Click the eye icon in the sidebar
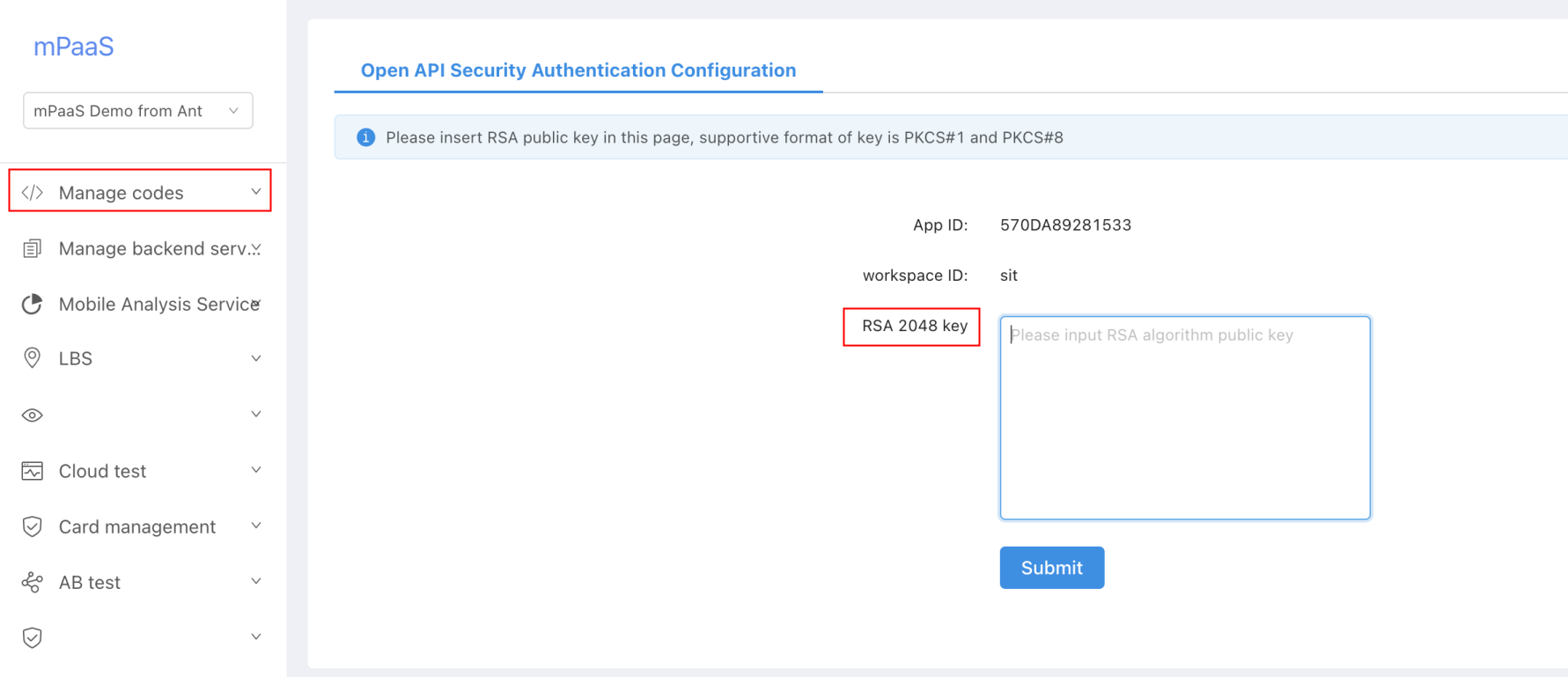This screenshot has width=1568, height=677. [x=33, y=415]
